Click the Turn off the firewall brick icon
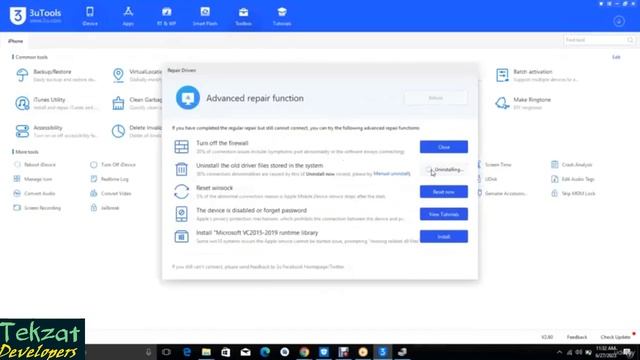 click(x=182, y=147)
